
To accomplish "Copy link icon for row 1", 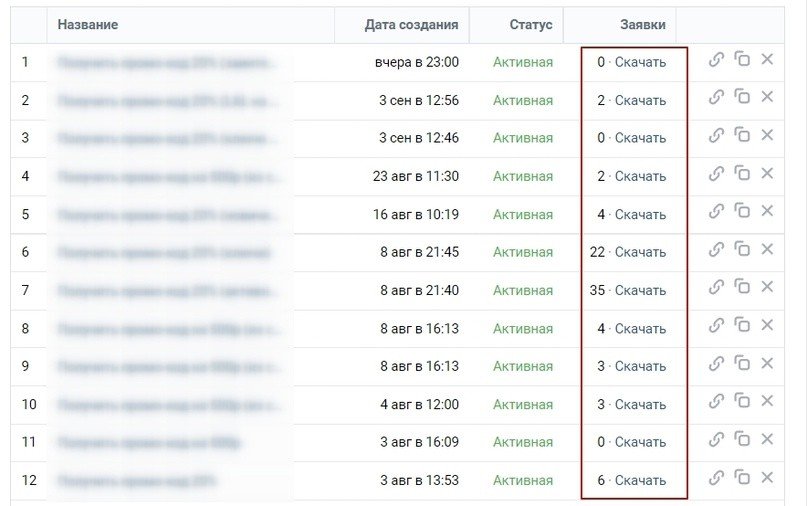I will [x=716, y=60].
